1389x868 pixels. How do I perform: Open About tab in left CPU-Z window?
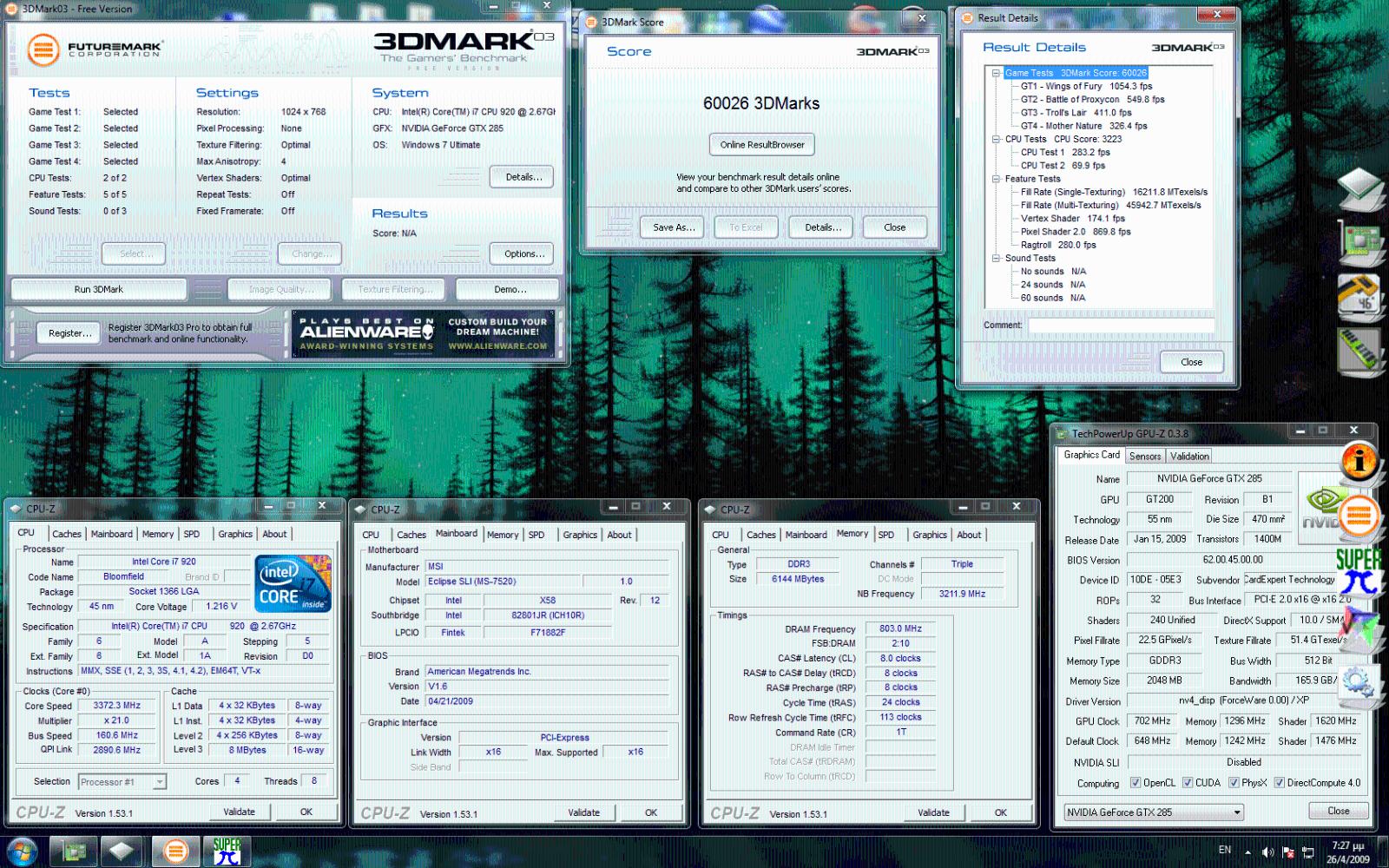[x=274, y=534]
